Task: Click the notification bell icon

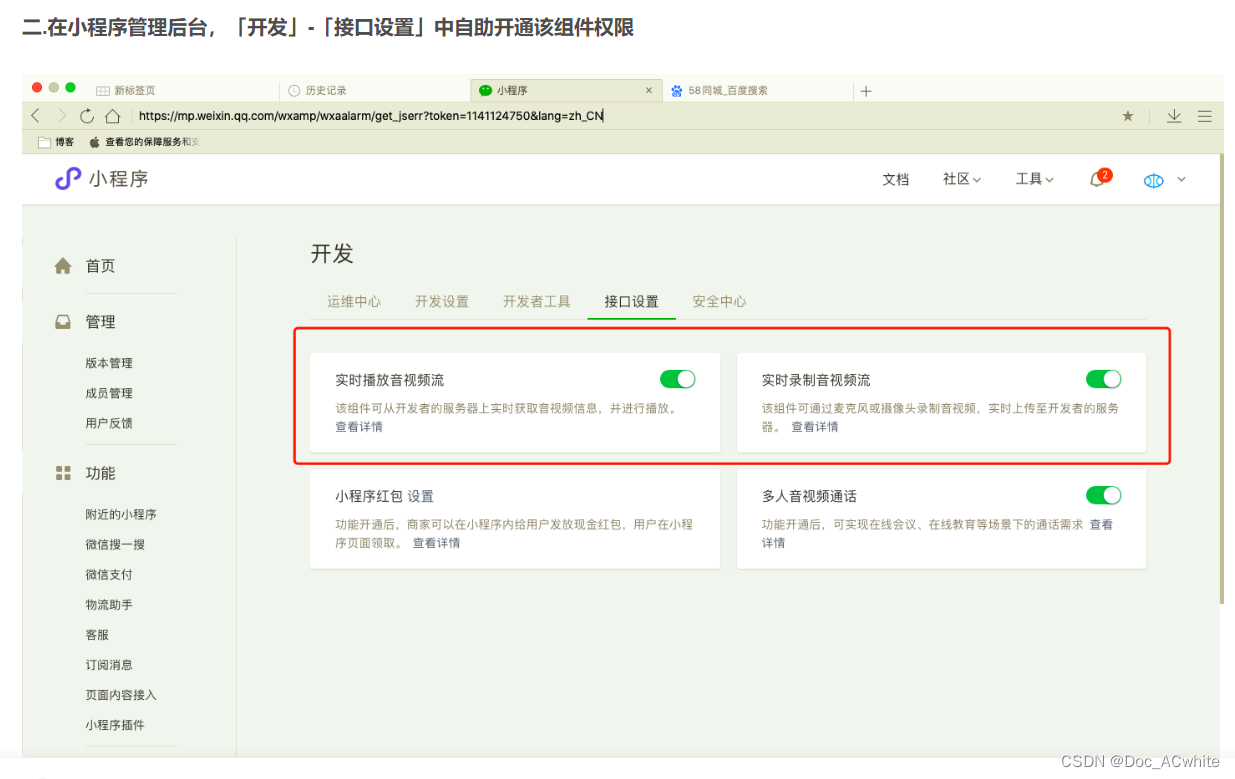Action: pos(1097,180)
